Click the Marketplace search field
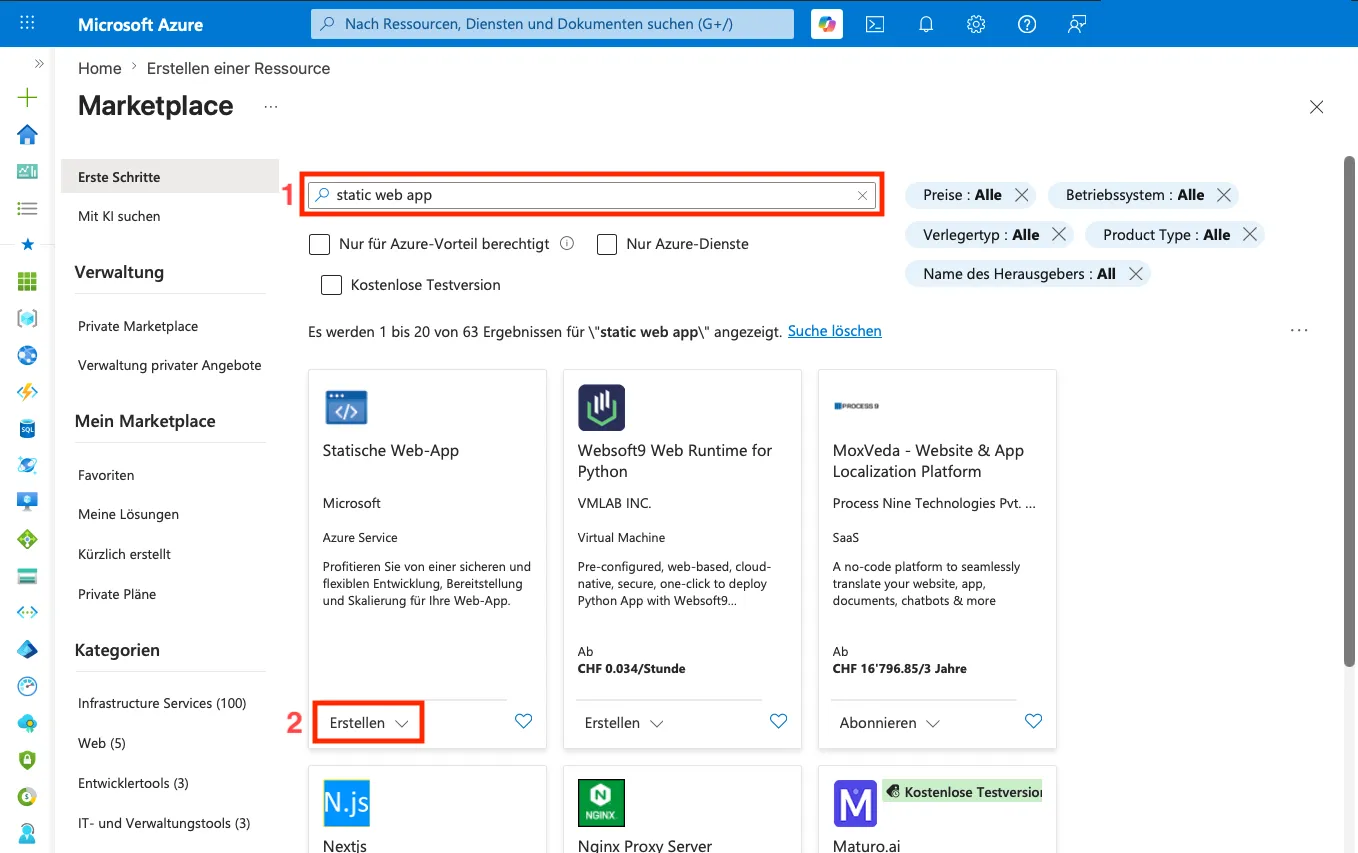Viewport: 1358px width, 853px height. click(592, 195)
